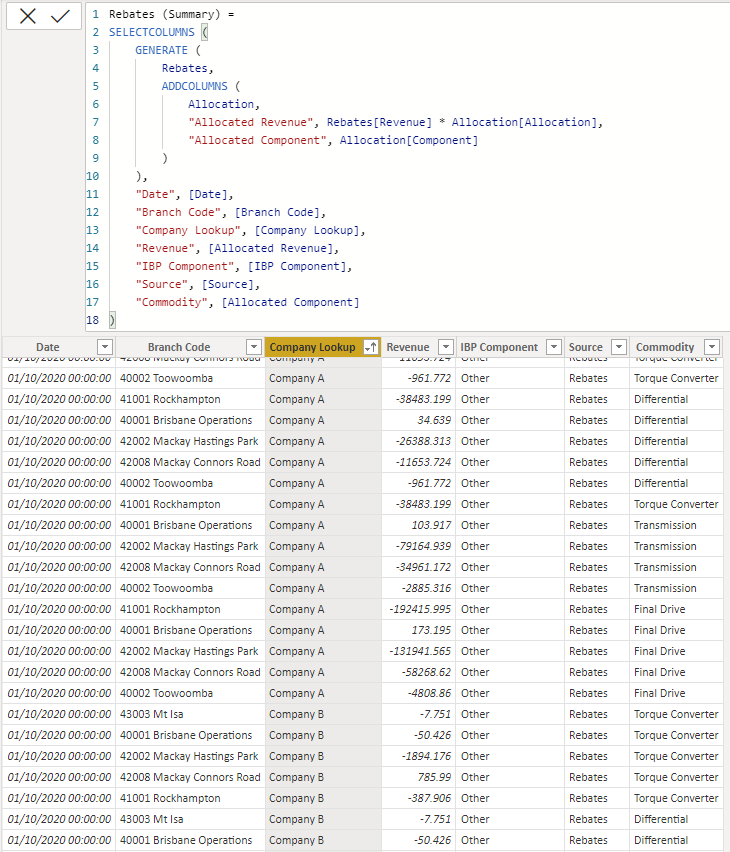
Task: Commit the formula with the checkmark icon
Action: [60, 16]
